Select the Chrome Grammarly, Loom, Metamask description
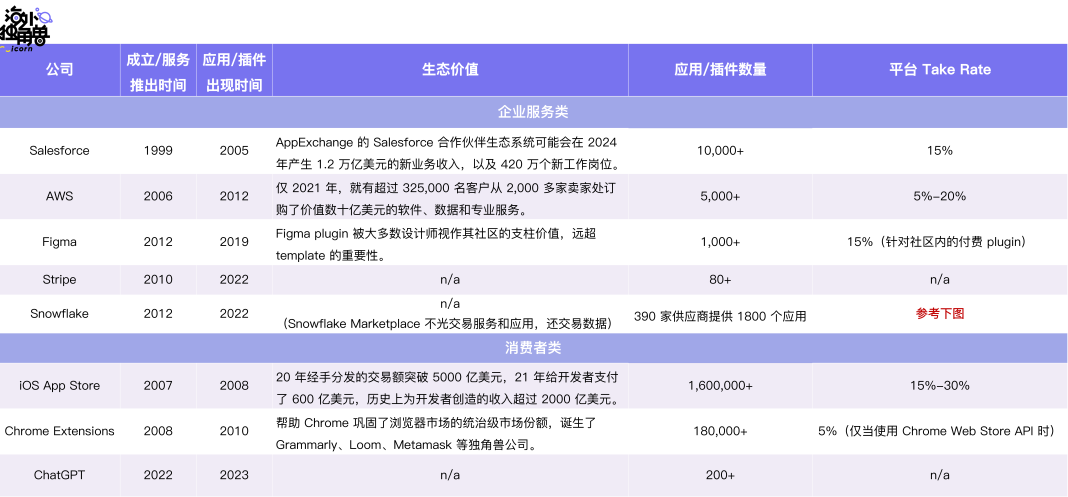Viewport: 1068px width, 497px height. click(x=436, y=434)
